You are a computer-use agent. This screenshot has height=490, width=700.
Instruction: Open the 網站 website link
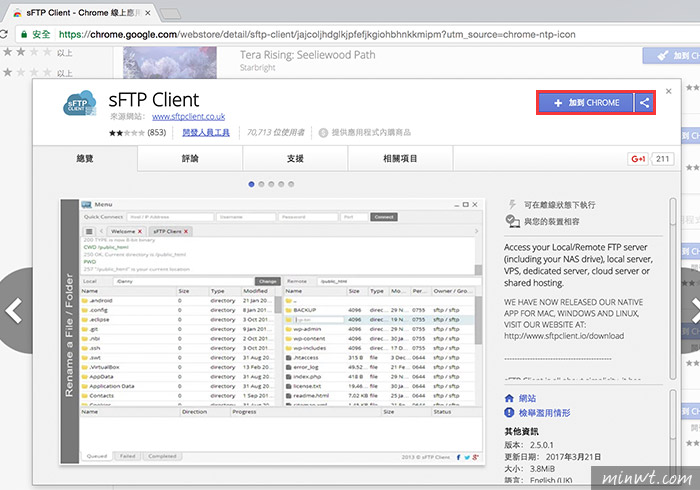(527, 398)
